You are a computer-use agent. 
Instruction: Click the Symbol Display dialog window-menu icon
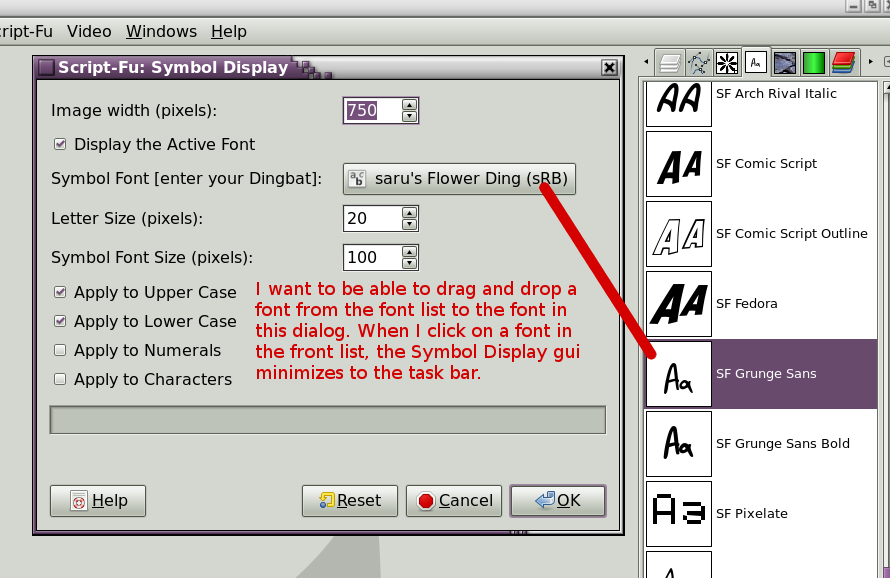coord(47,68)
